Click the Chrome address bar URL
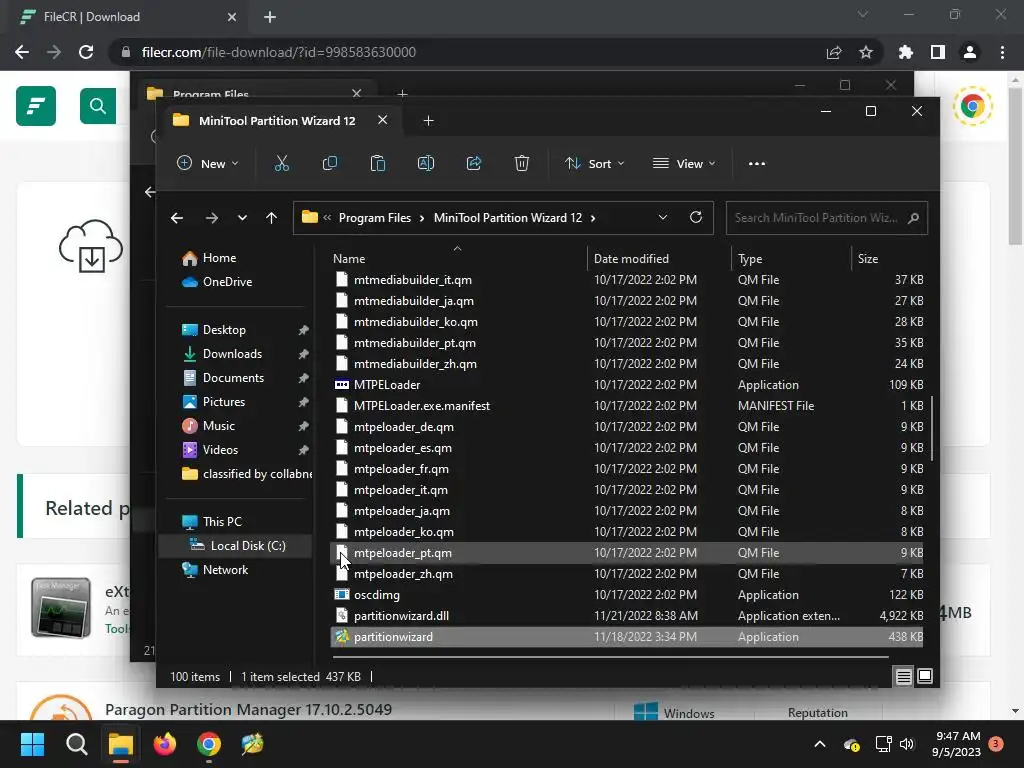1024x768 pixels. point(279,52)
